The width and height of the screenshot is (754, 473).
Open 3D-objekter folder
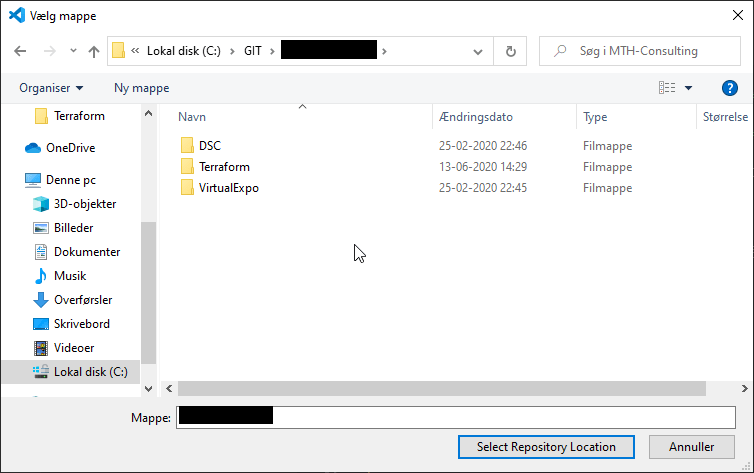coord(85,204)
